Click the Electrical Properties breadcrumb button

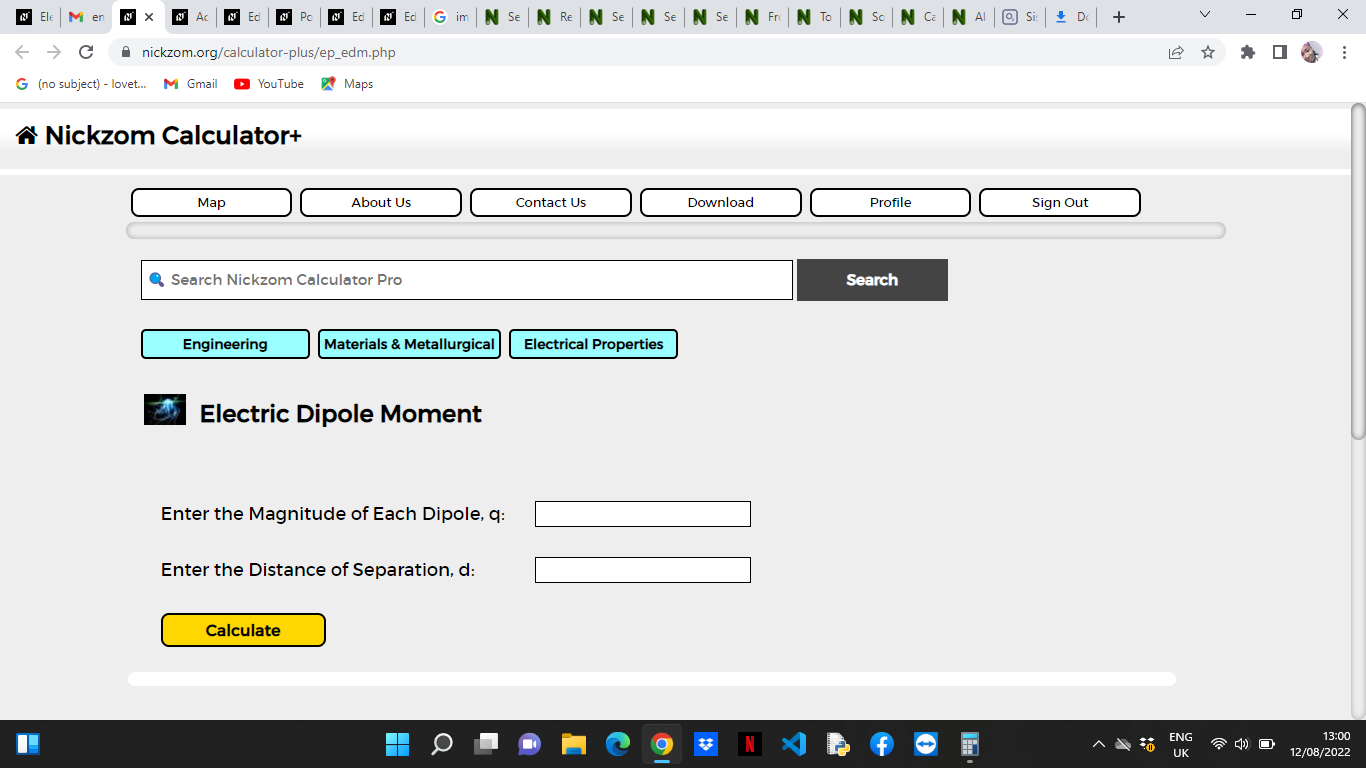(593, 344)
